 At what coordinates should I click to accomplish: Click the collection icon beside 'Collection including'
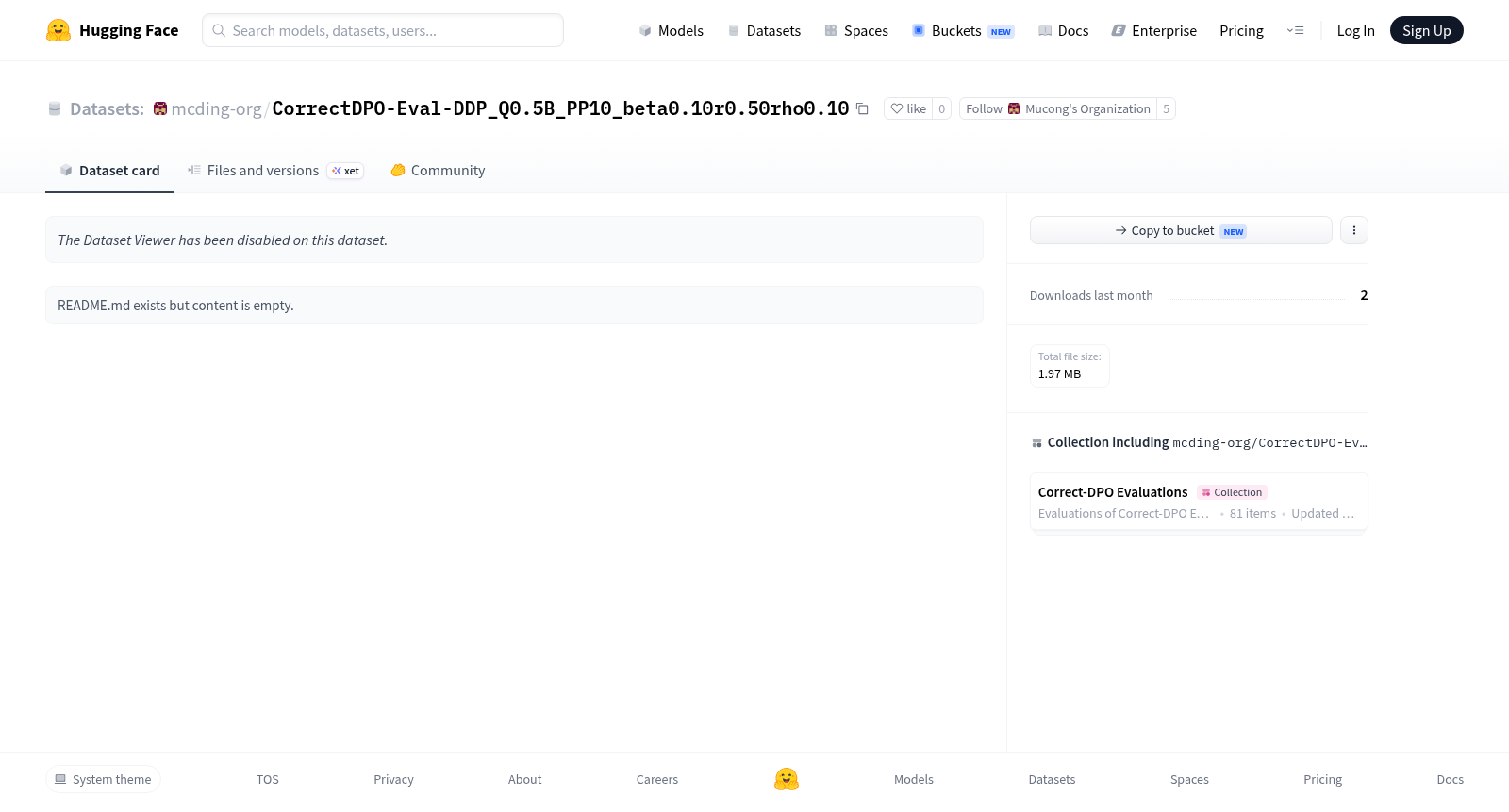tap(1036, 442)
